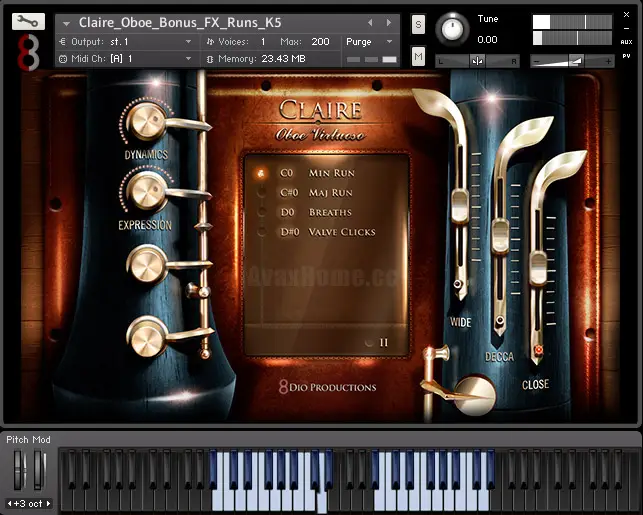Toggle the Wide mic power button

[458, 284]
